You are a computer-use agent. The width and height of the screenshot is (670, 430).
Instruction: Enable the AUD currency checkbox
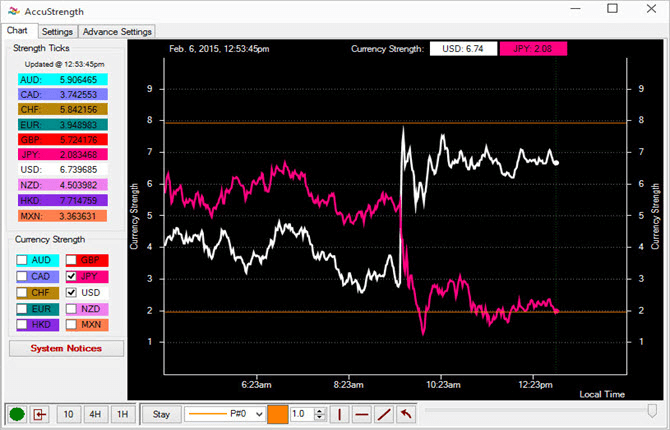22,260
